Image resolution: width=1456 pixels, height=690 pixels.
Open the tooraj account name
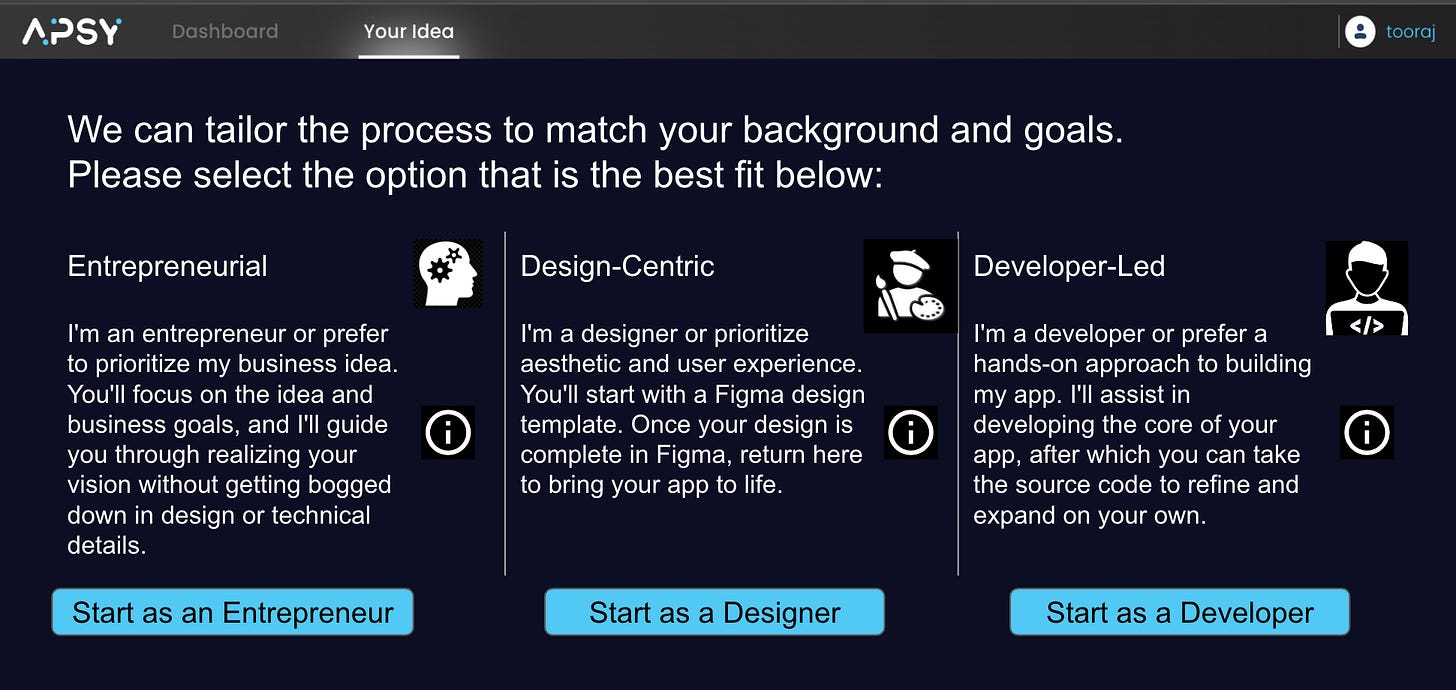click(x=1411, y=32)
